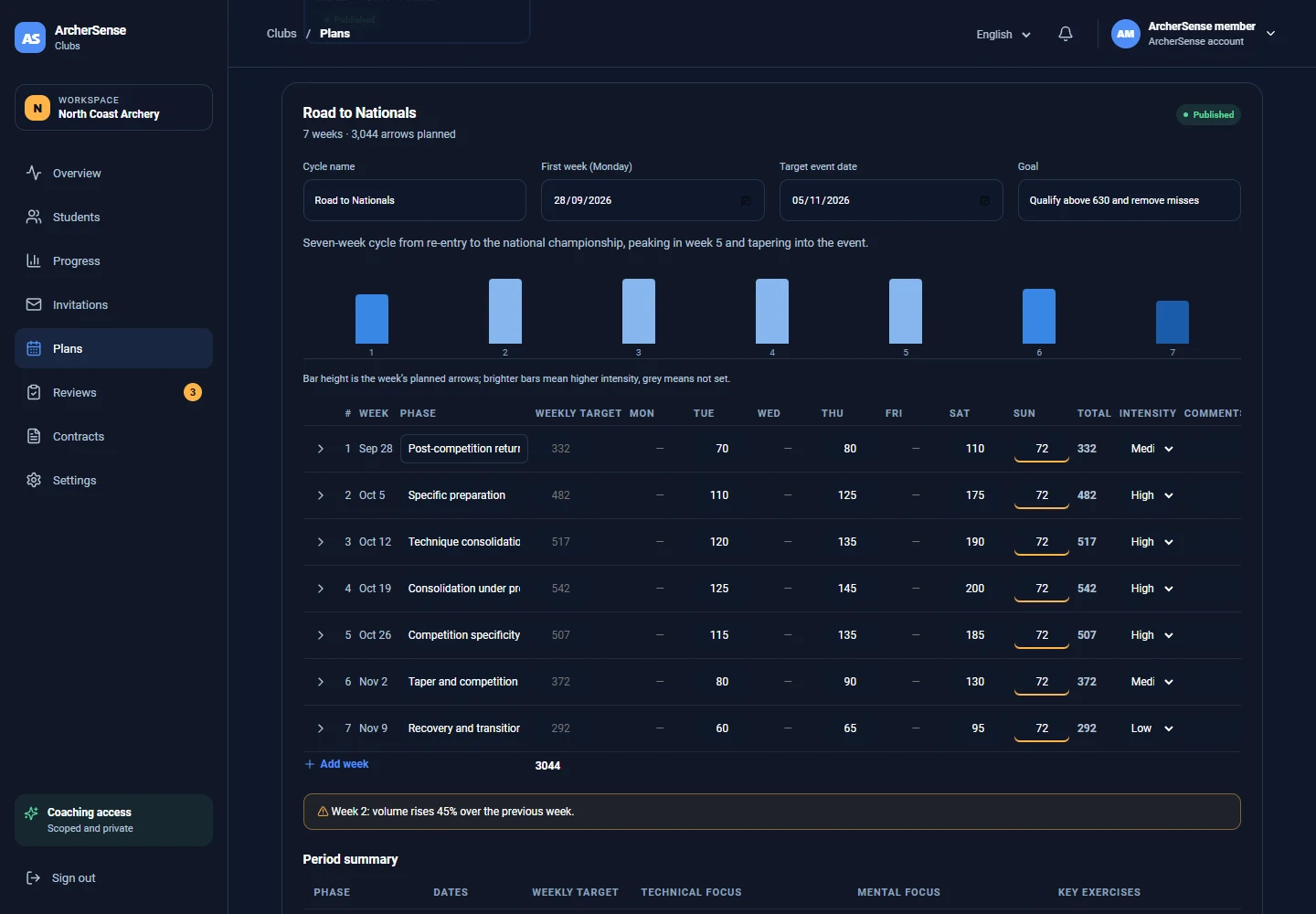The width and height of the screenshot is (1316, 914).
Task: Expand week 3 Oct 12 row
Action: point(321,542)
